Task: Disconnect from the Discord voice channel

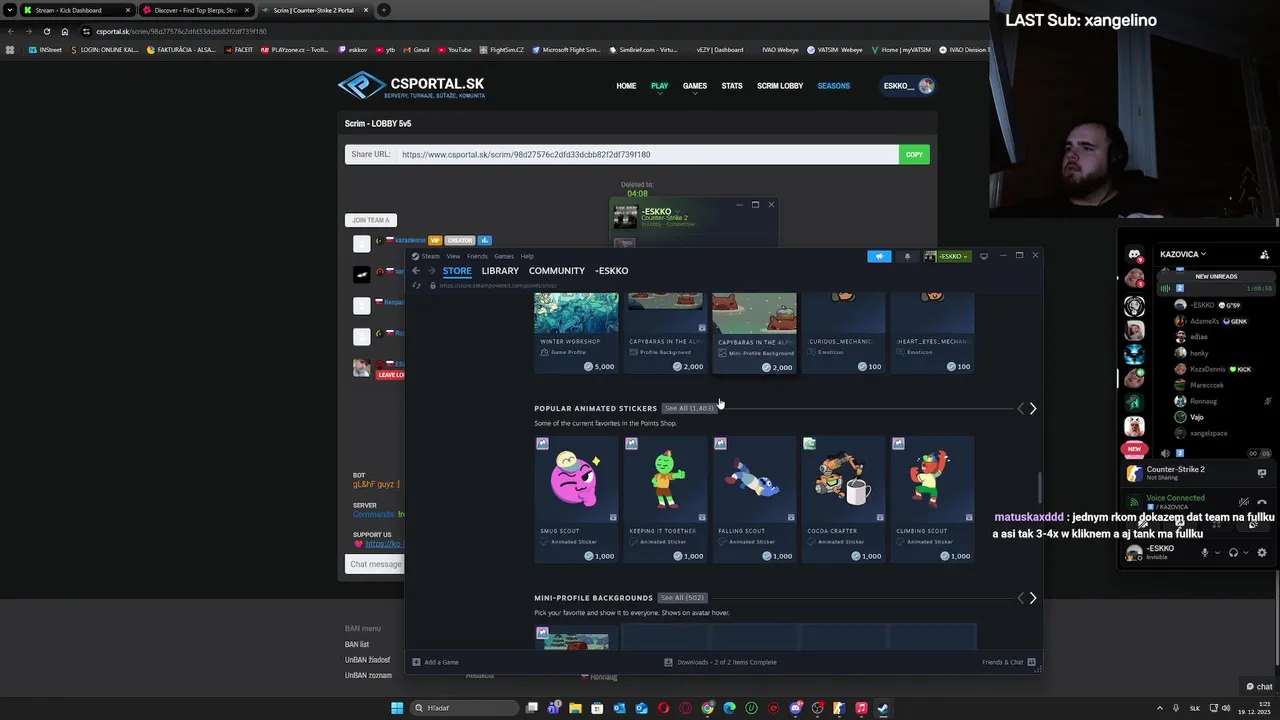Action: 1263,502
